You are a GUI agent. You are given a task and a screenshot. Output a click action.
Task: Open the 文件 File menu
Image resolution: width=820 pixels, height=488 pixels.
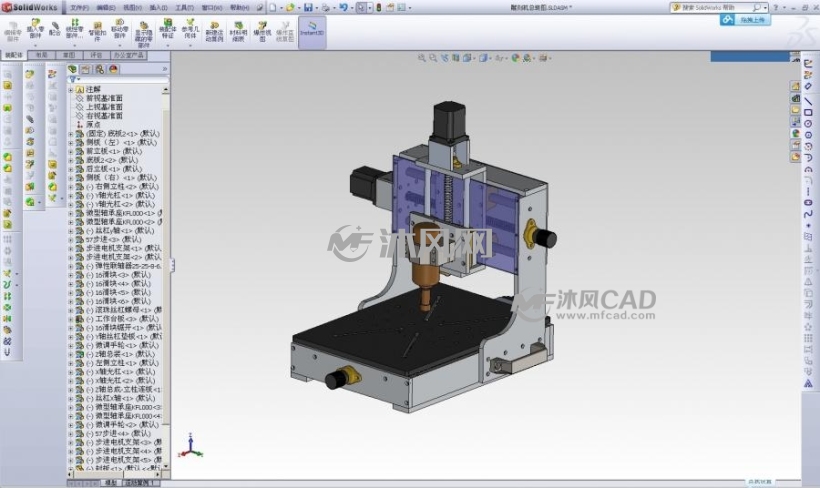[79, 8]
